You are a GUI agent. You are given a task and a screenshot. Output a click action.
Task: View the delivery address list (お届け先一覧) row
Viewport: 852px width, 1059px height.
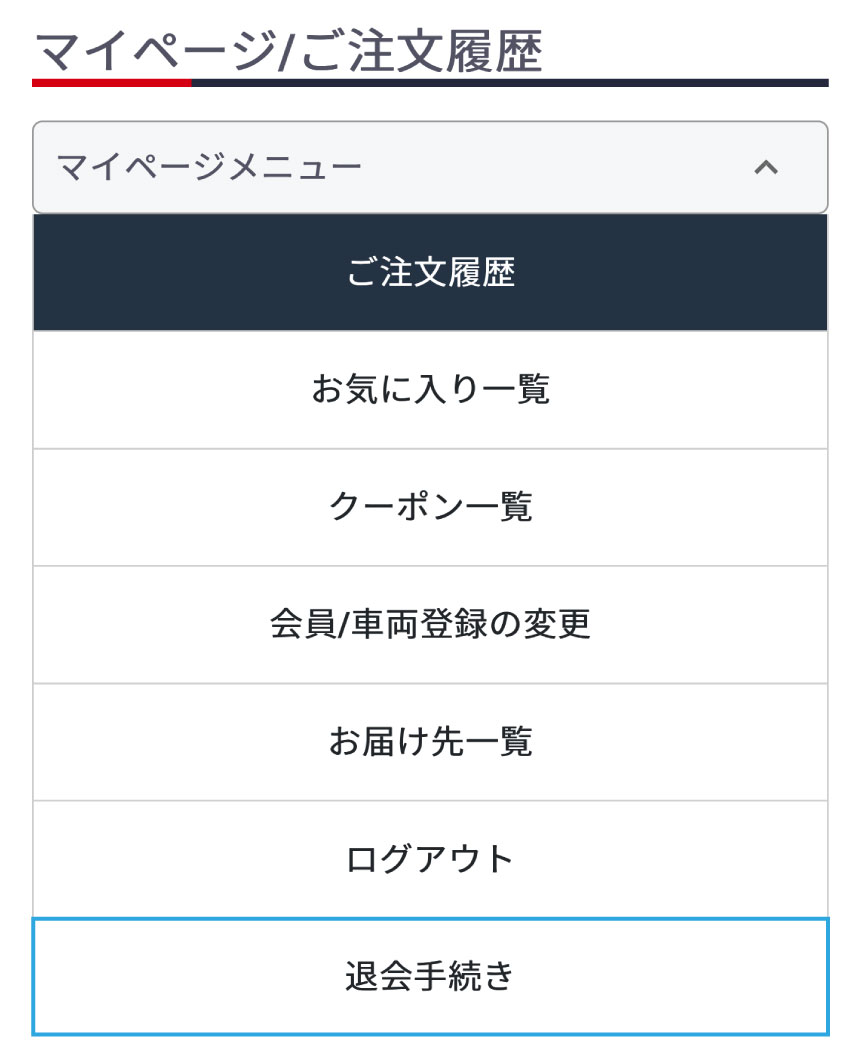[430, 742]
